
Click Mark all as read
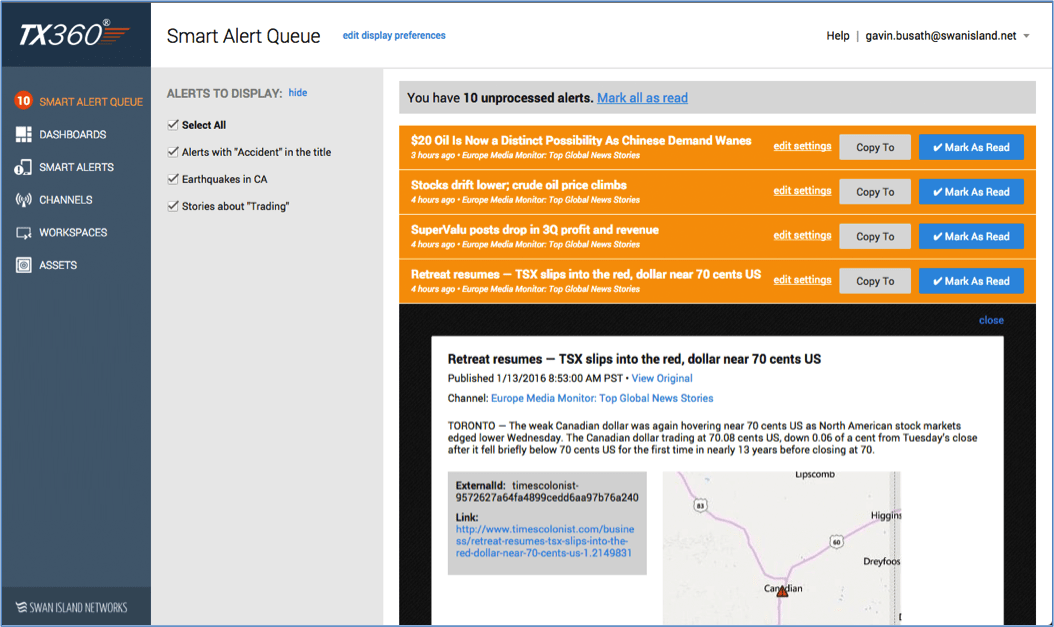(642, 97)
